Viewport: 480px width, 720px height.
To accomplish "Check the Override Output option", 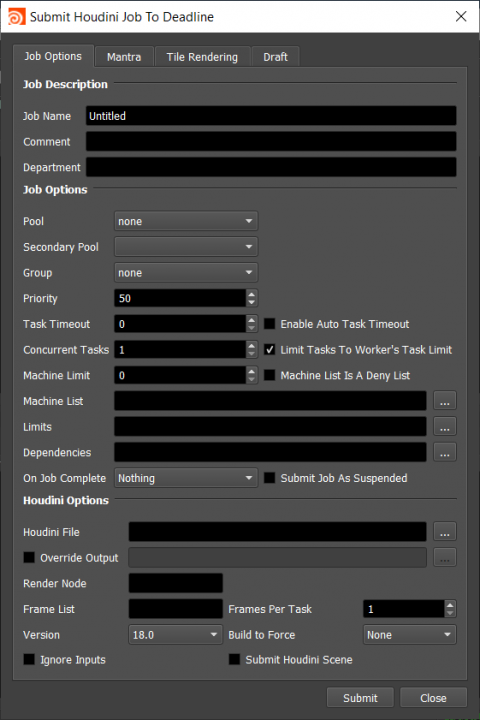I will point(29,557).
